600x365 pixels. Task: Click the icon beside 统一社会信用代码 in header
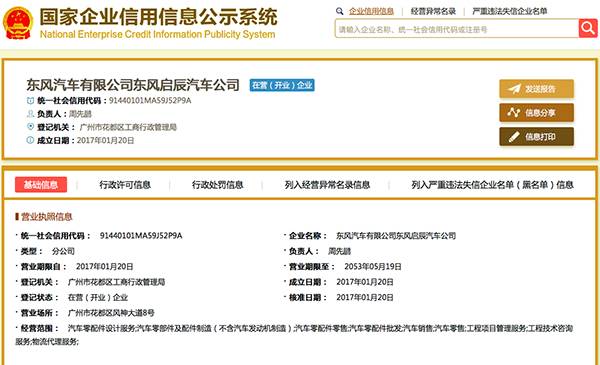click(x=30, y=101)
